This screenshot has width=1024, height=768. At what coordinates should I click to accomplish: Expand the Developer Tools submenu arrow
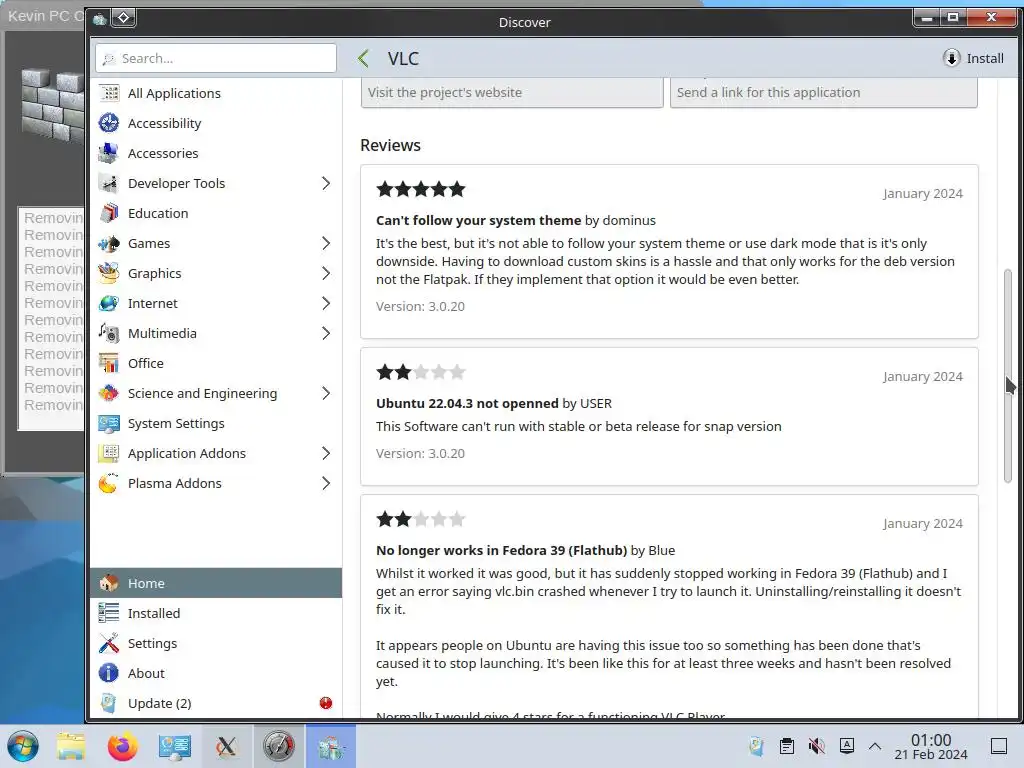(x=326, y=184)
